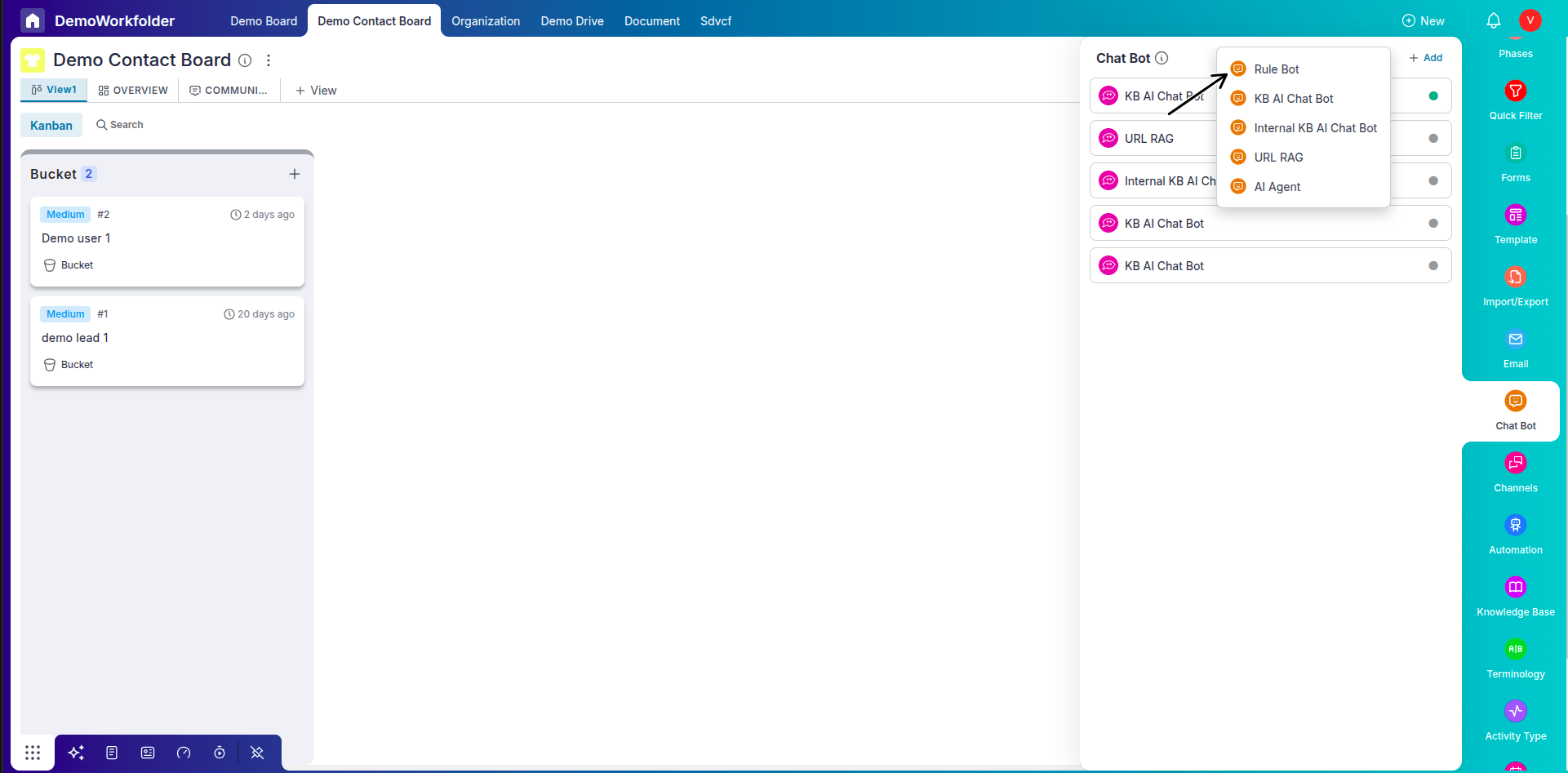1568x773 pixels.
Task: Choose AI Agent from the add menu
Action: coord(1303,187)
